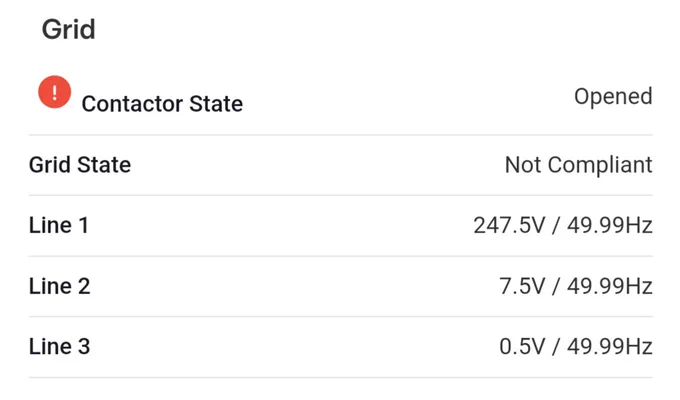The height and width of the screenshot is (400, 680).
Task: Select the 247.5V / 49.99Hz reading
Action: tap(563, 226)
